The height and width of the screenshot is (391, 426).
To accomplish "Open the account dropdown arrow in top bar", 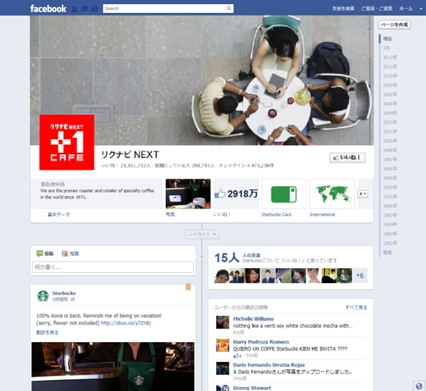I will pos(421,9).
